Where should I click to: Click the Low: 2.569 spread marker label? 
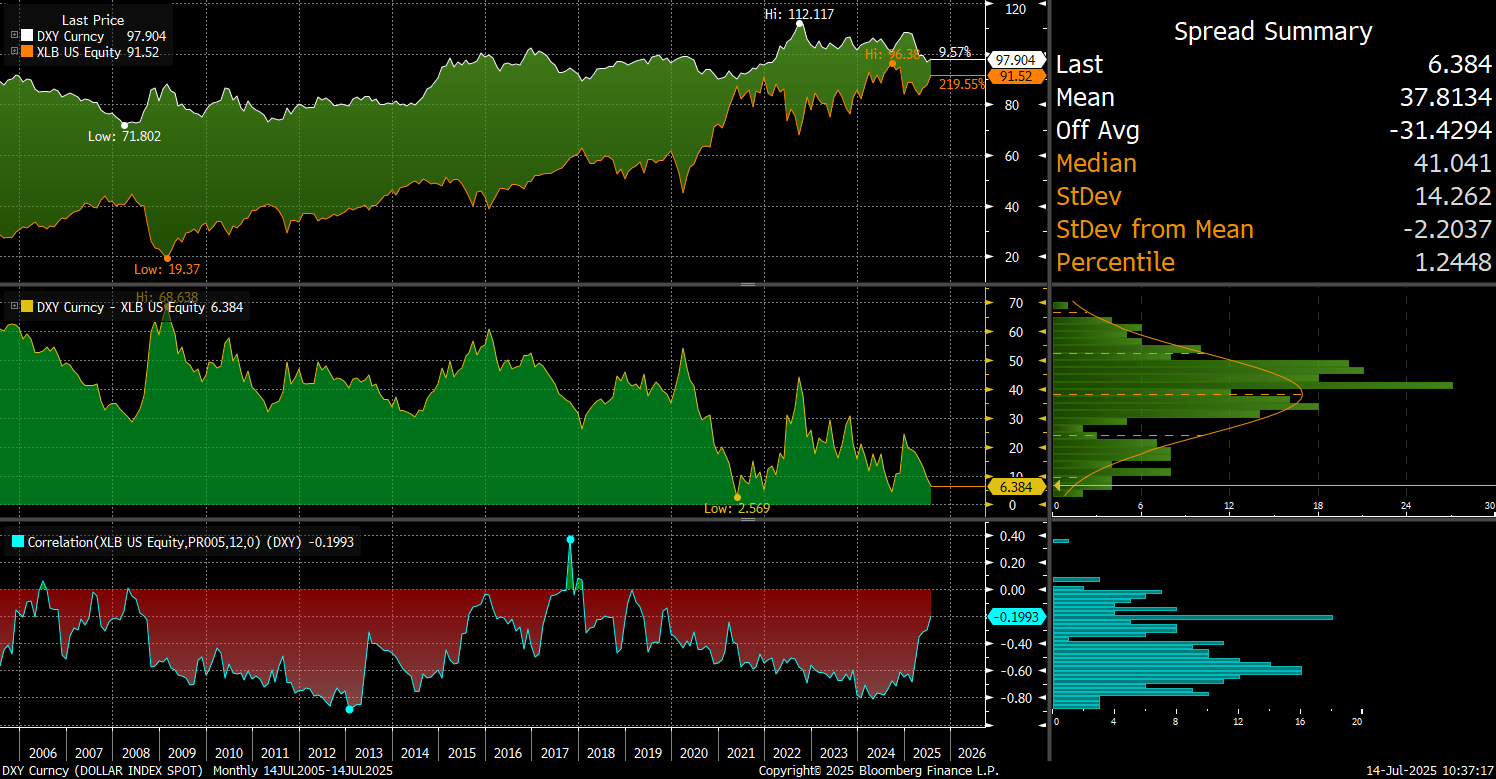point(737,508)
